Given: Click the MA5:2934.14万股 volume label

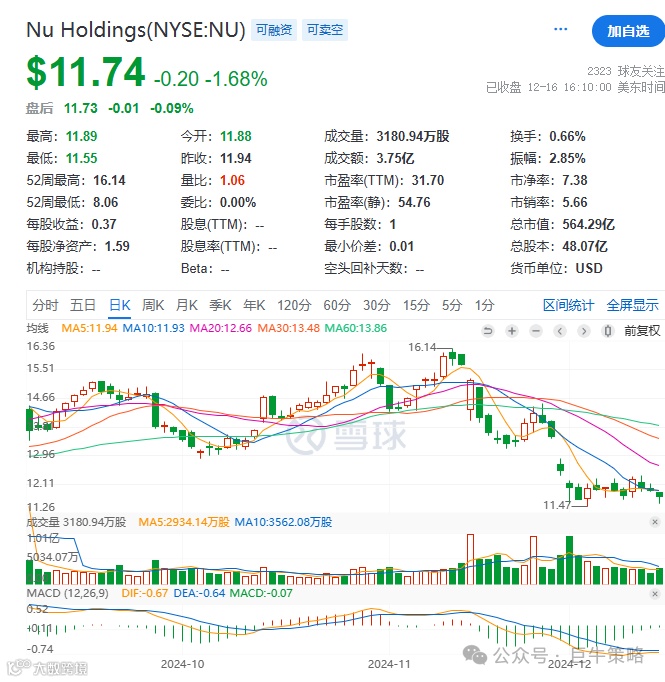Looking at the screenshot, I should (x=184, y=522).
